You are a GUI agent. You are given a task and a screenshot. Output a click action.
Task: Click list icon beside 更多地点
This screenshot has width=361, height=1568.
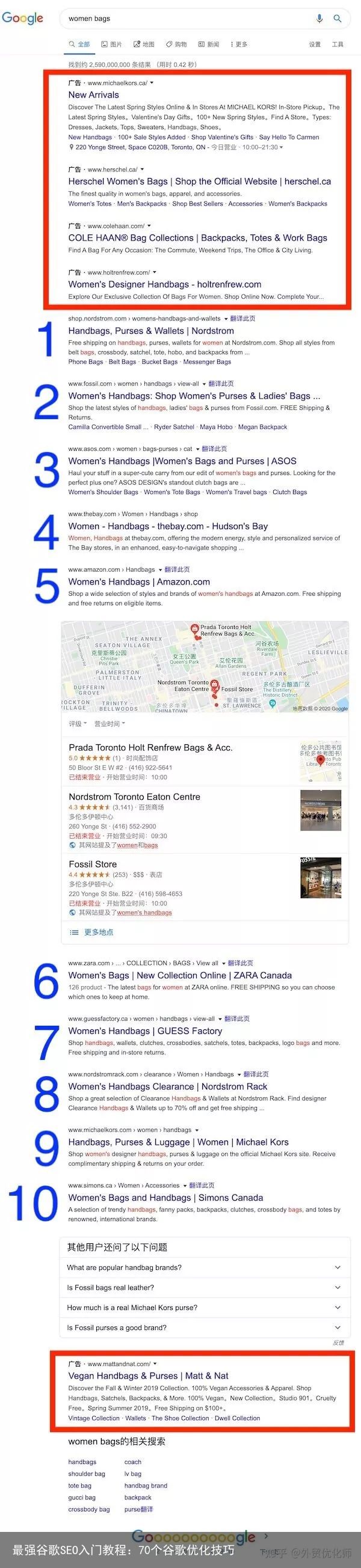(x=73, y=932)
